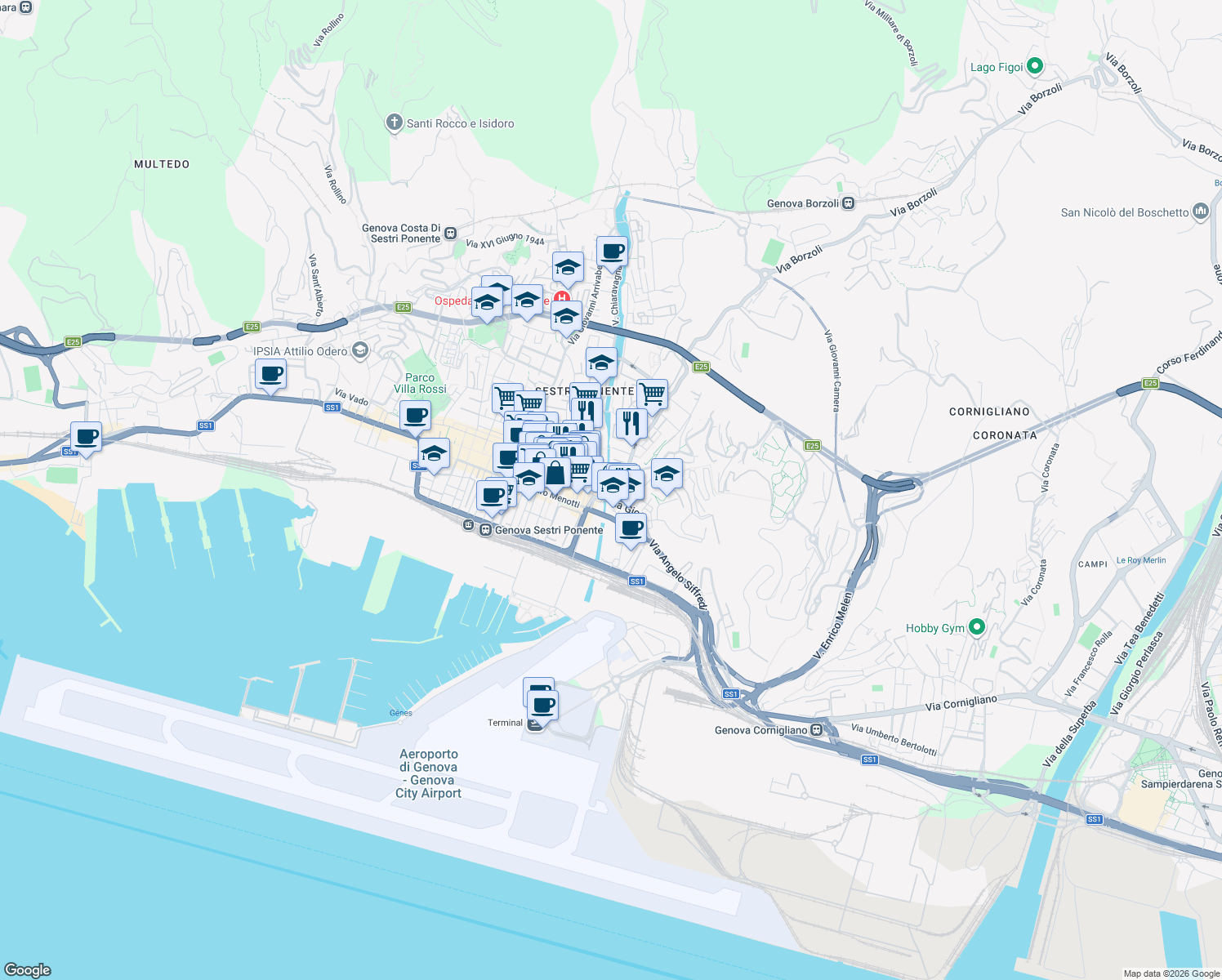The width and height of the screenshot is (1222, 980).
Task: Click the graduation cap marker near Via Angelo Siffredi
Action: click(x=667, y=472)
